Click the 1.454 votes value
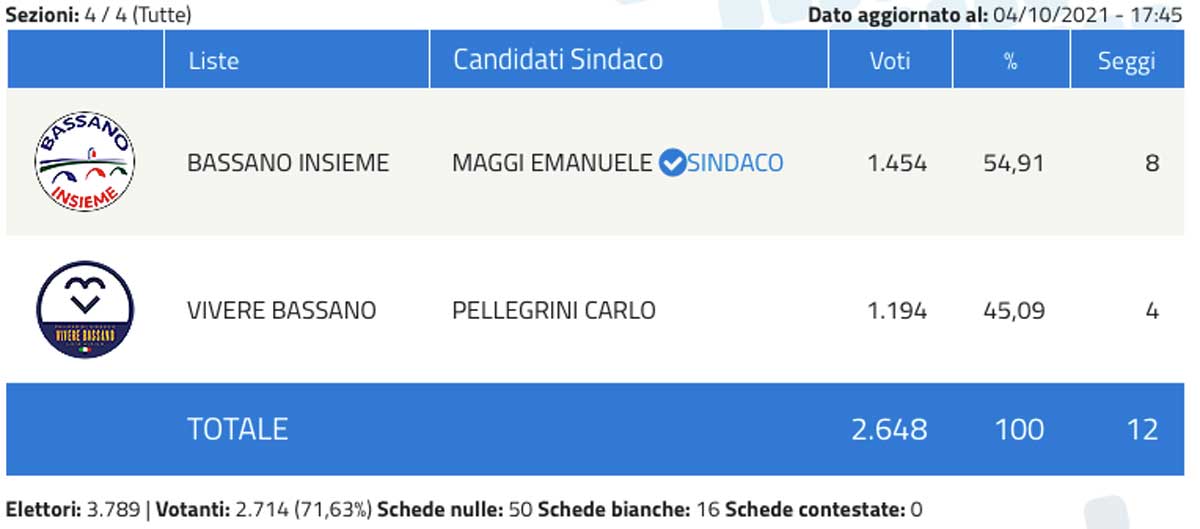This screenshot has height=529, width=1200. pyautogui.click(x=897, y=163)
